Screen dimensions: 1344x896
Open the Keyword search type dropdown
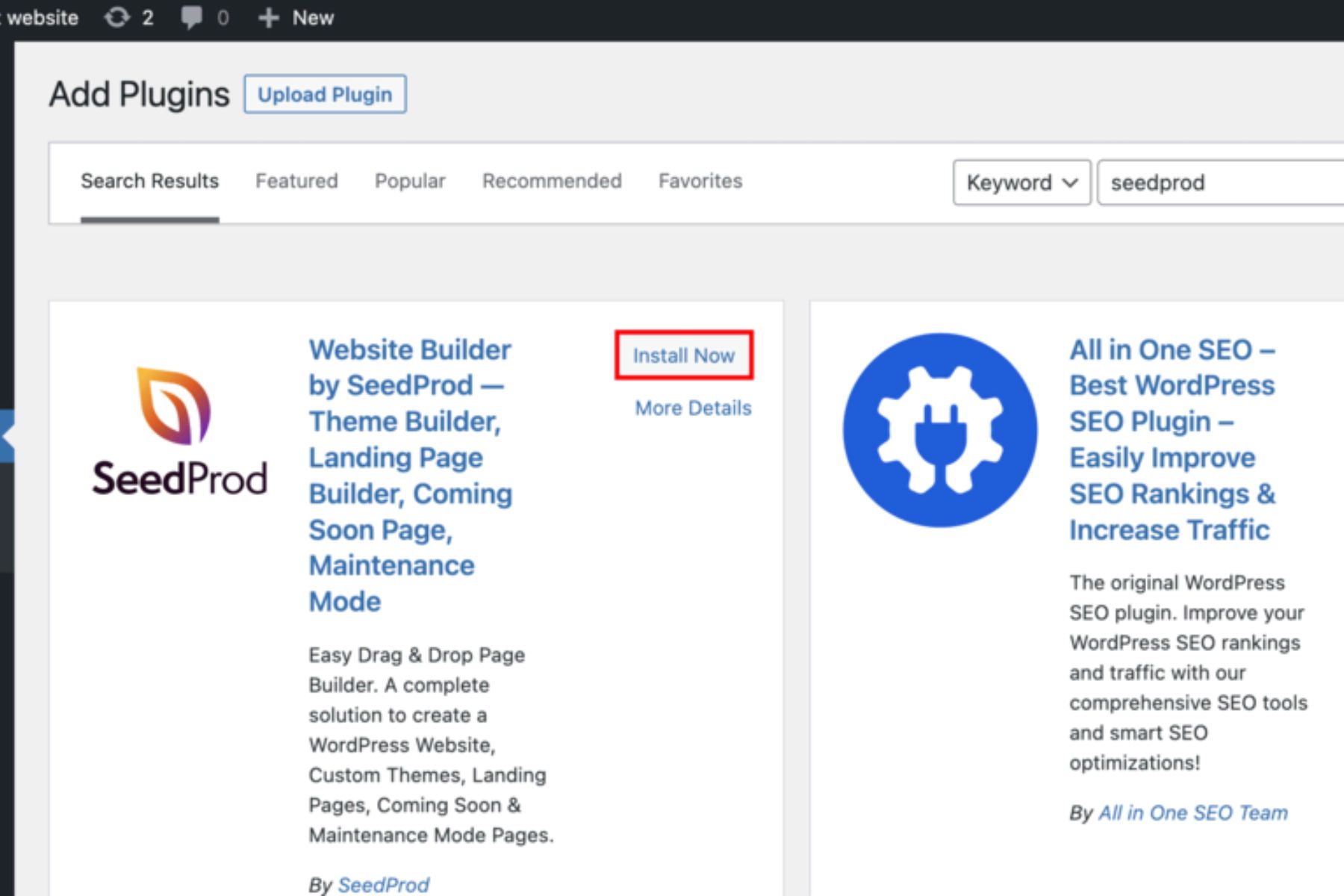click(x=1021, y=182)
